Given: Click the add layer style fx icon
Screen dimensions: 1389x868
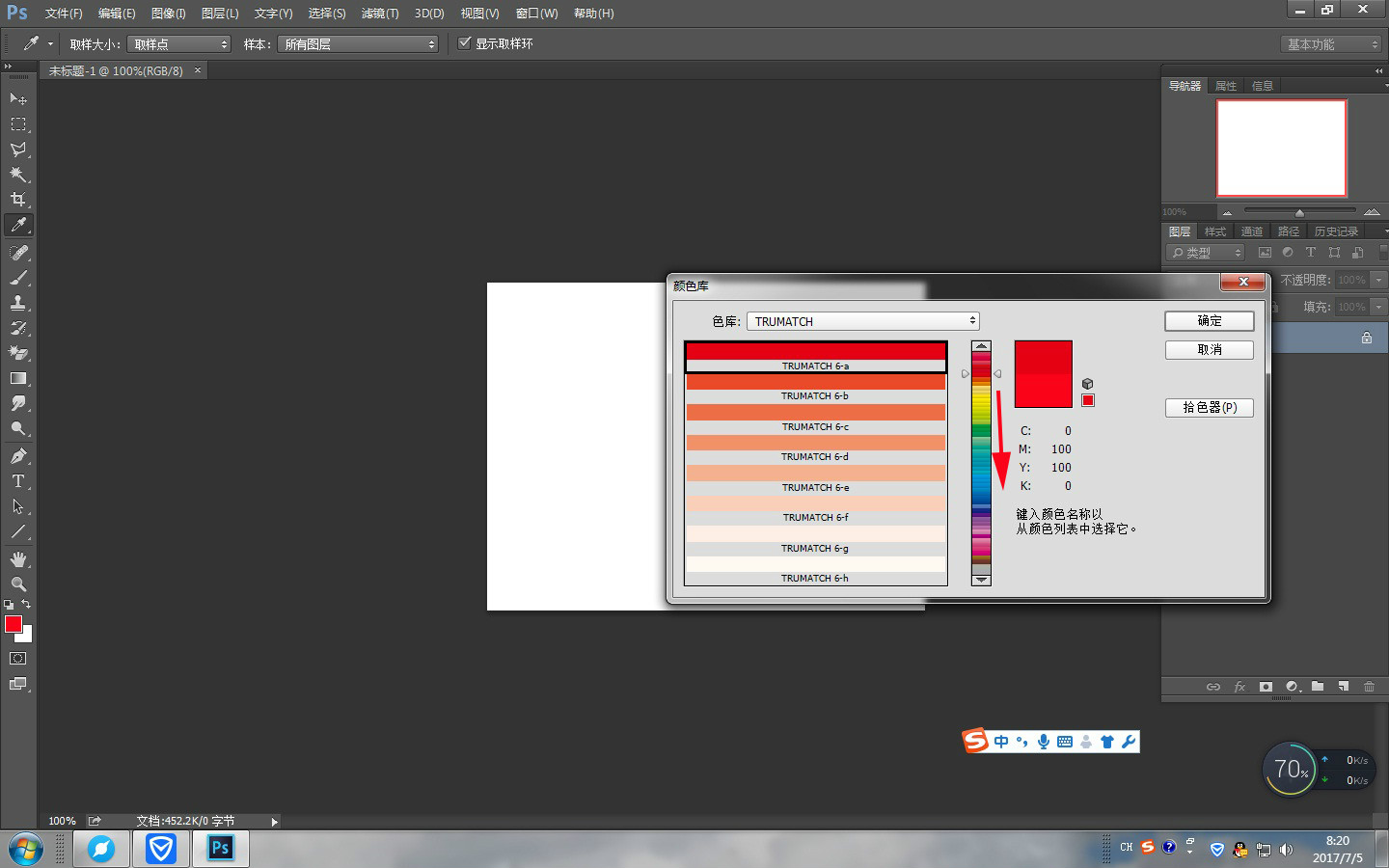Looking at the screenshot, I should point(1239,687).
